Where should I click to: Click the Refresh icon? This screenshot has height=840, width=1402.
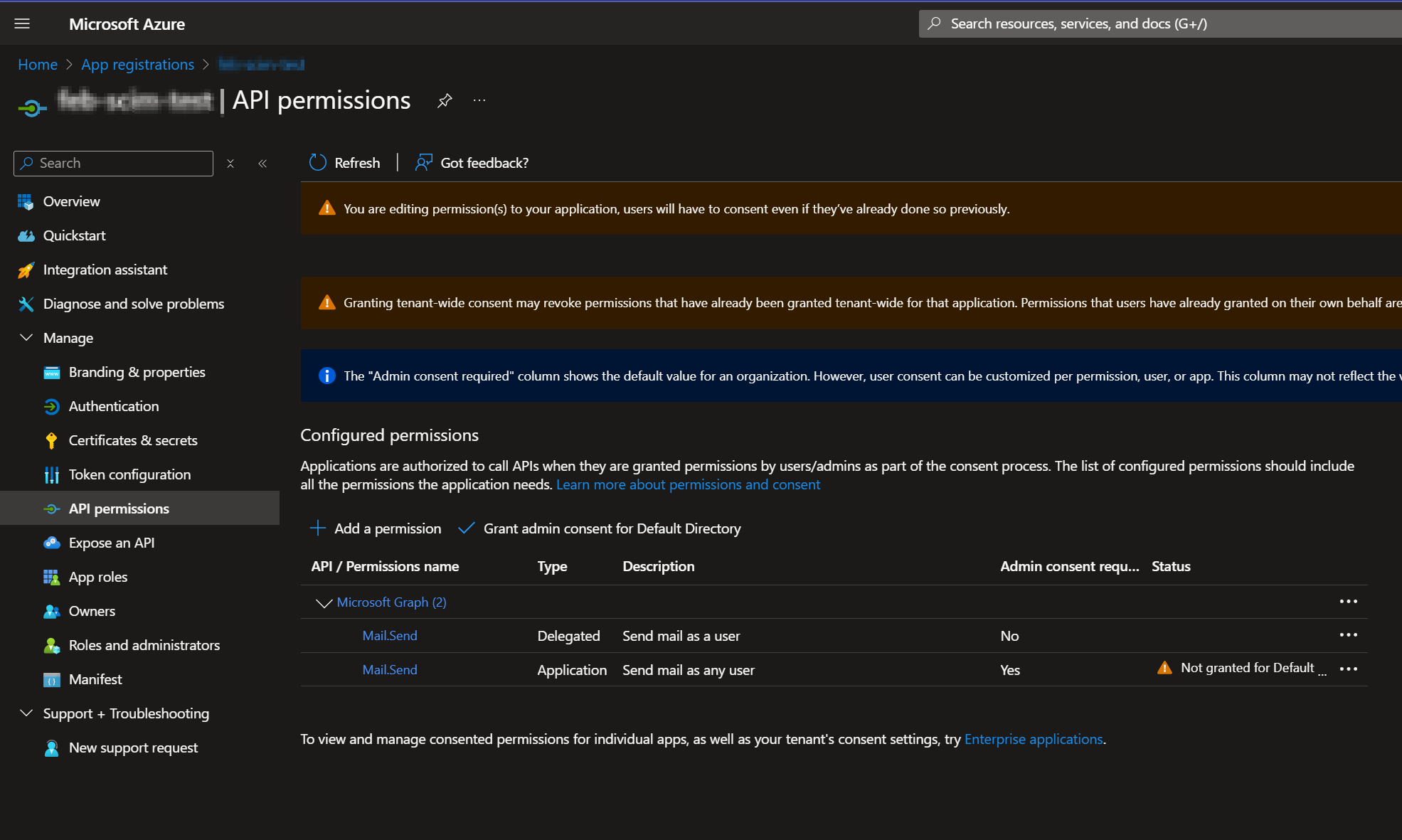click(x=317, y=163)
